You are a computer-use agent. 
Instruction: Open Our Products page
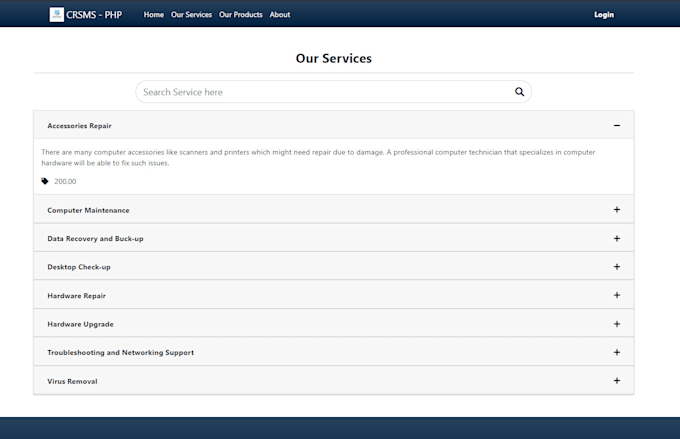241,14
